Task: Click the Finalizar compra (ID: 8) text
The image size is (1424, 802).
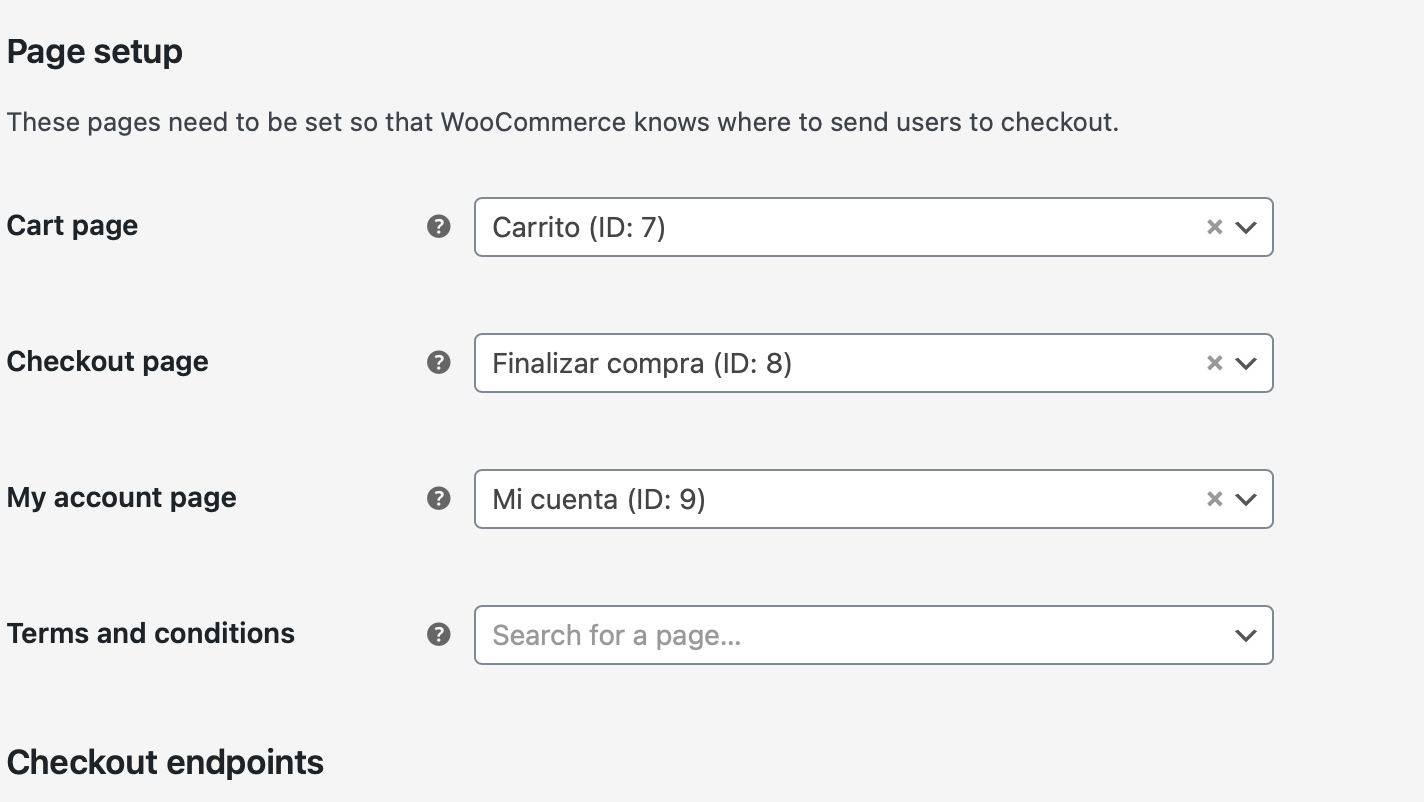Action: [642, 364]
